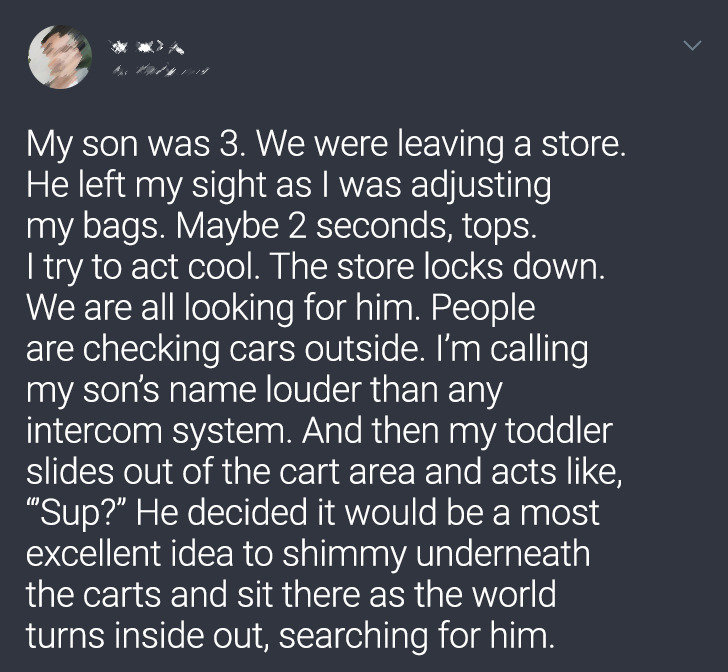
Task: Expand the tweet options chevron
Action: point(692,46)
